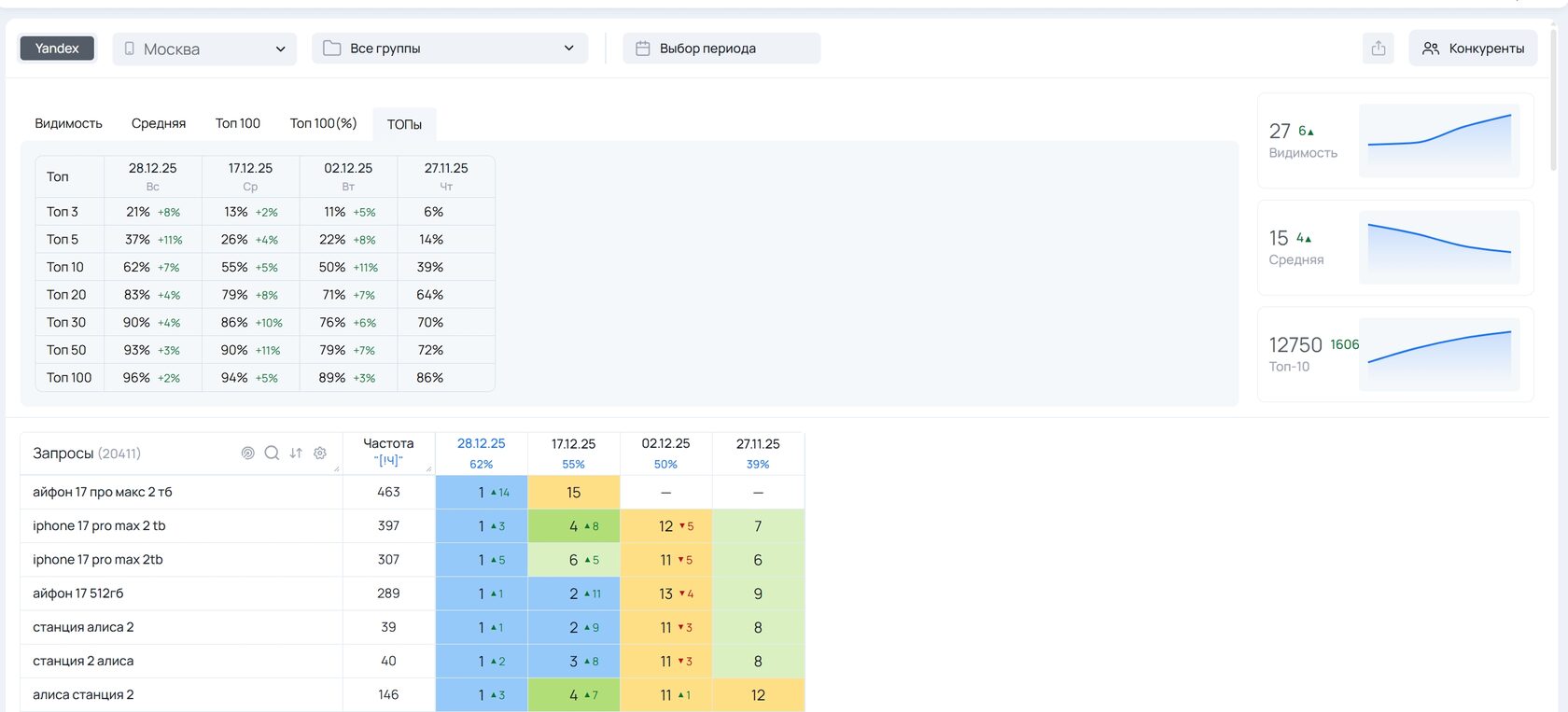The image size is (1568, 712).
Task: Click the Топ 10 value 62% for 28.12.25
Action: (136, 267)
